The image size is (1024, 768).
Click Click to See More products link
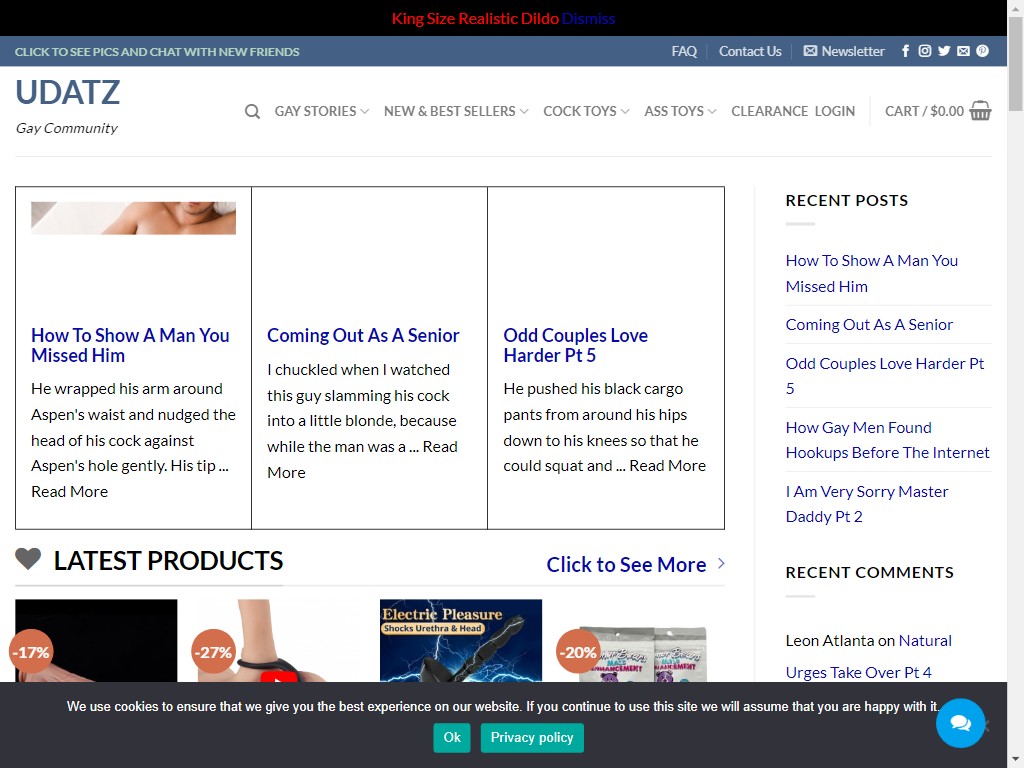click(x=626, y=564)
